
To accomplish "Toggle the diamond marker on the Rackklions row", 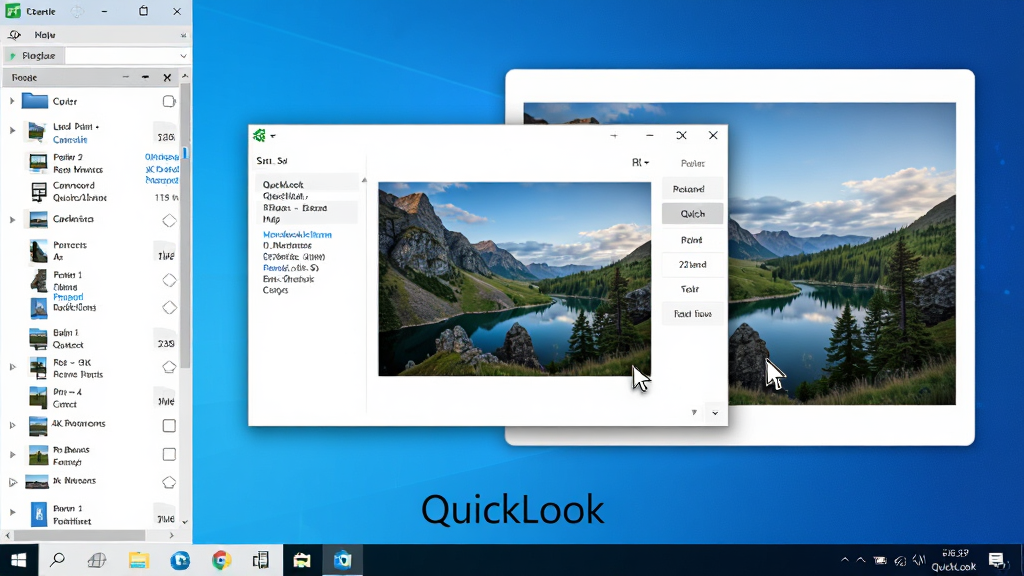I will pyautogui.click(x=169, y=307).
